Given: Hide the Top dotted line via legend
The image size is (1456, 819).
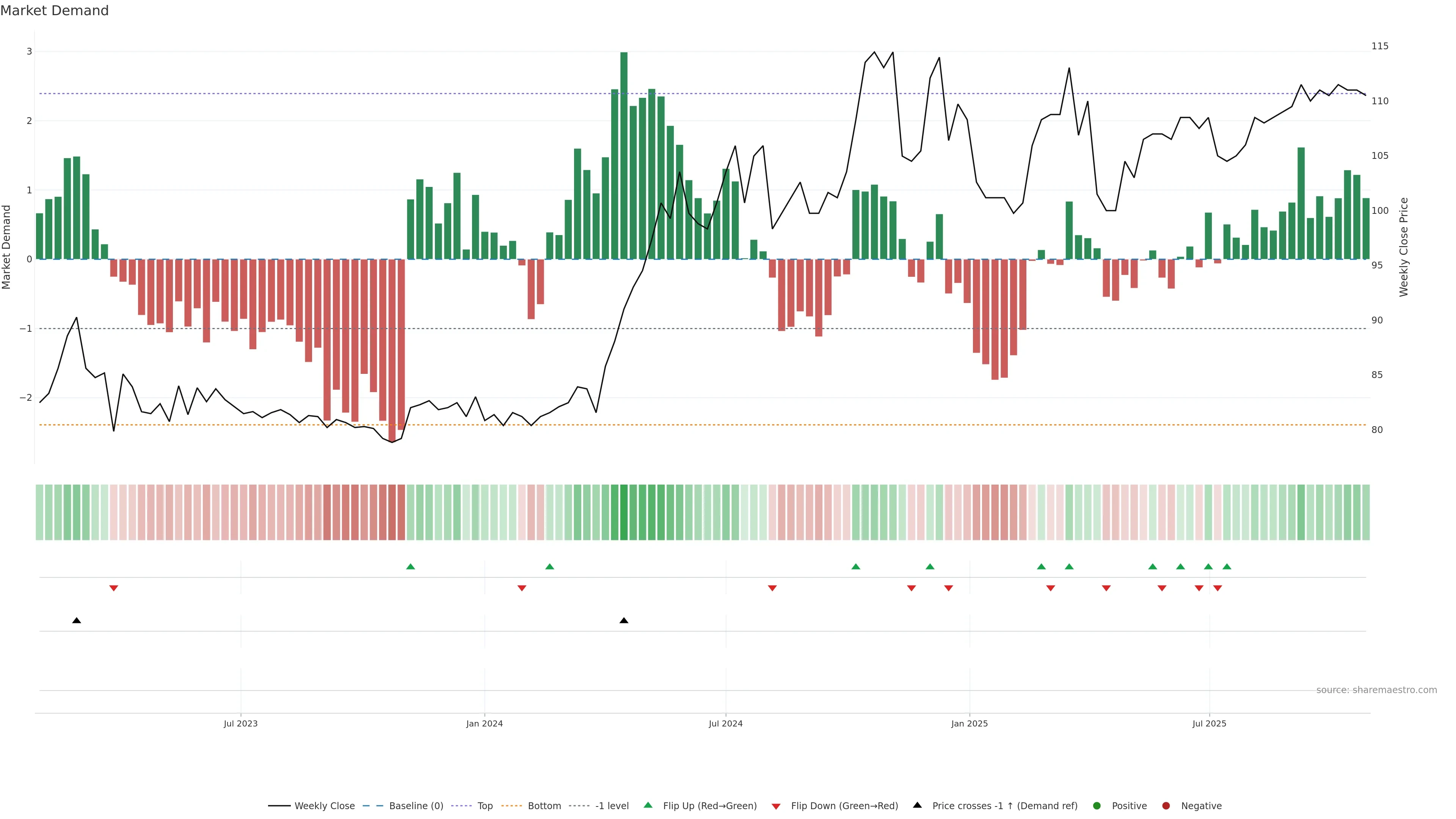Looking at the screenshot, I should 485,805.
